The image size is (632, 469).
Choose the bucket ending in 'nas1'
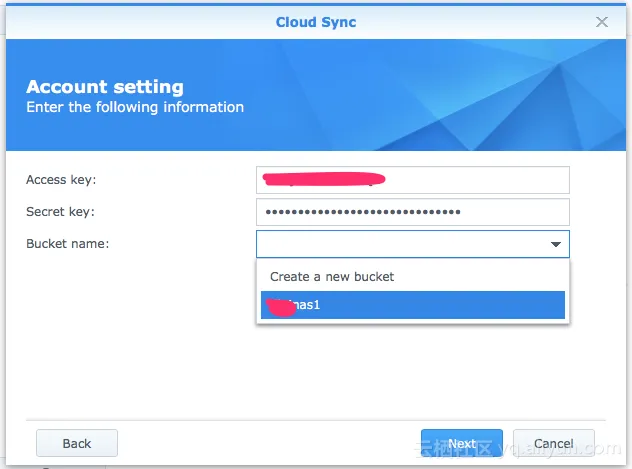click(413, 305)
